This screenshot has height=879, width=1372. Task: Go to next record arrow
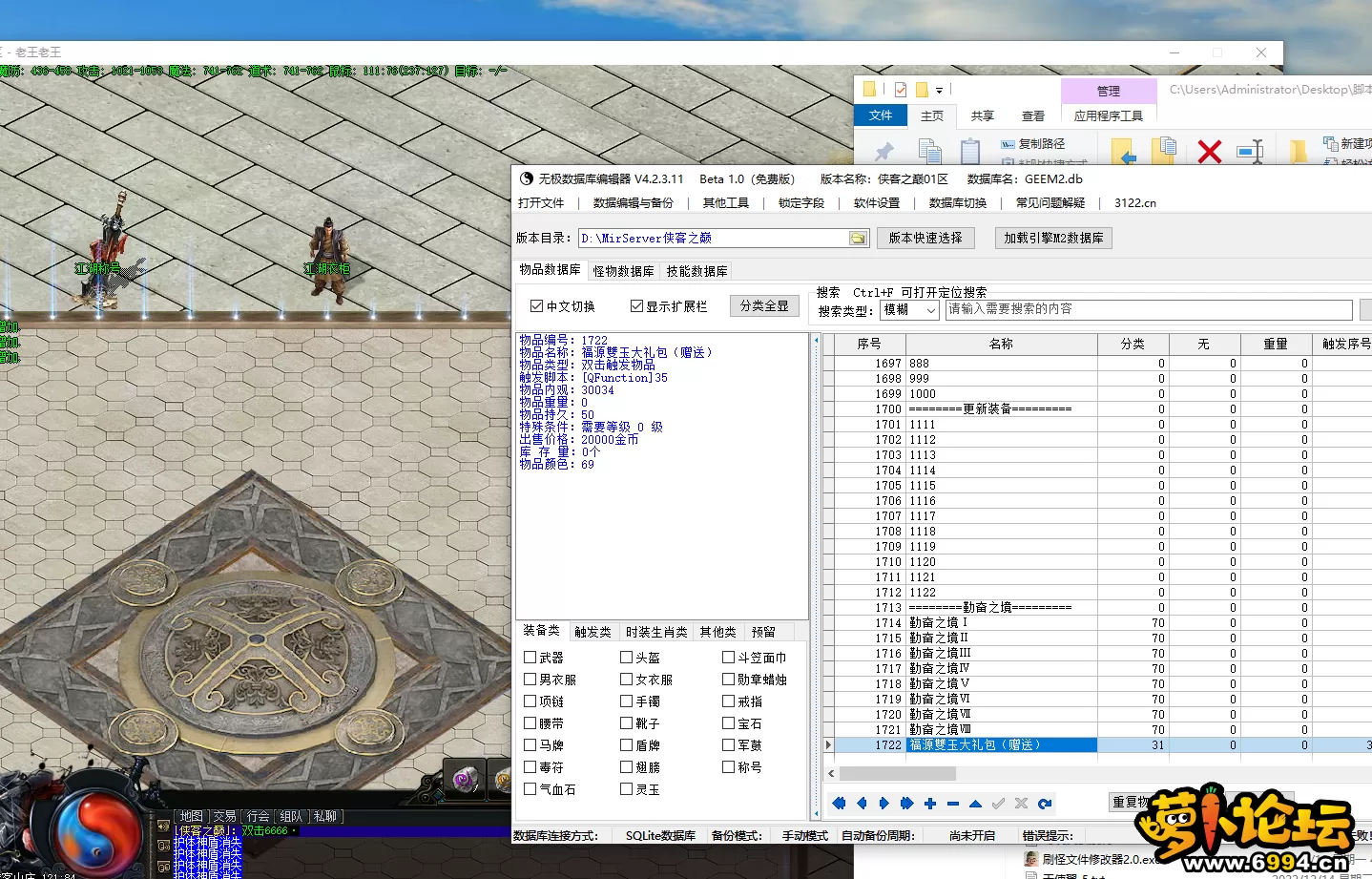point(883,804)
